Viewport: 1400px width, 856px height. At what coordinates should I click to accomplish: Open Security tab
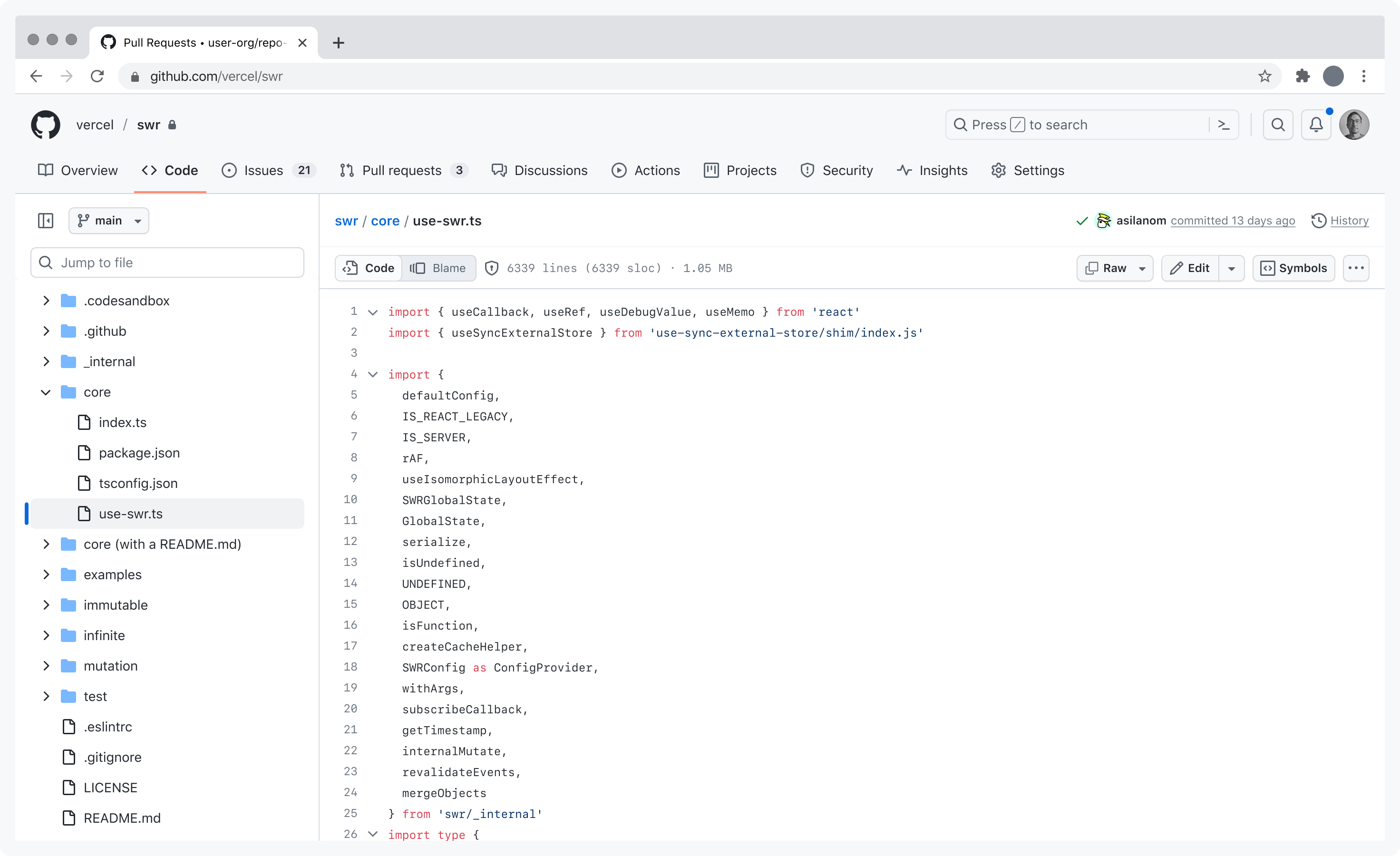(836, 170)
